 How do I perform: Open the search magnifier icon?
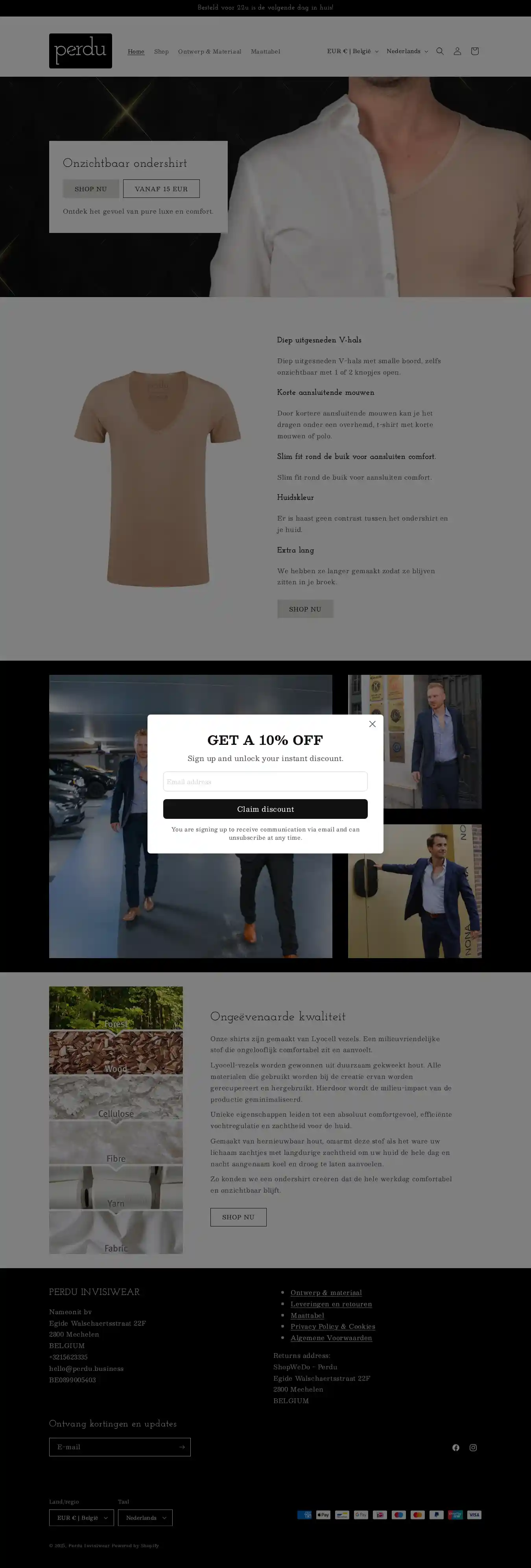tap(440, 51)
